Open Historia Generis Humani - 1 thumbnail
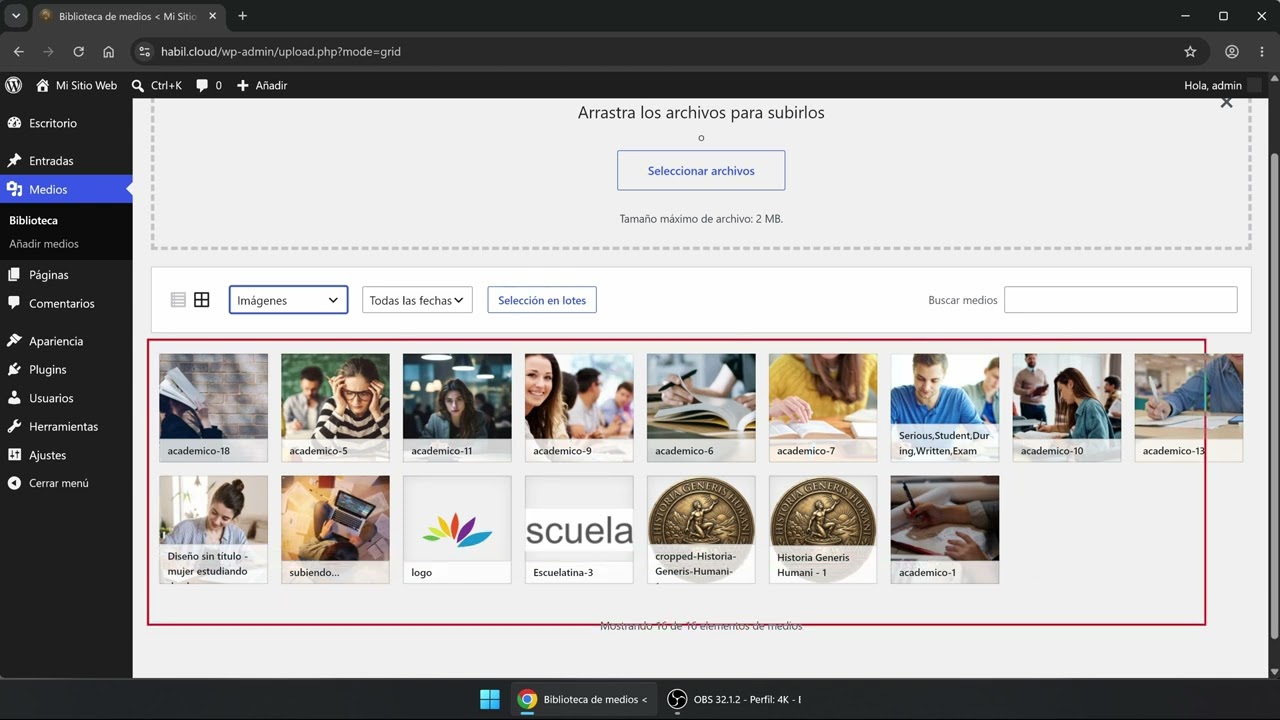The height and width of the screenshot is (720, 1280). (x=823, y=529)
